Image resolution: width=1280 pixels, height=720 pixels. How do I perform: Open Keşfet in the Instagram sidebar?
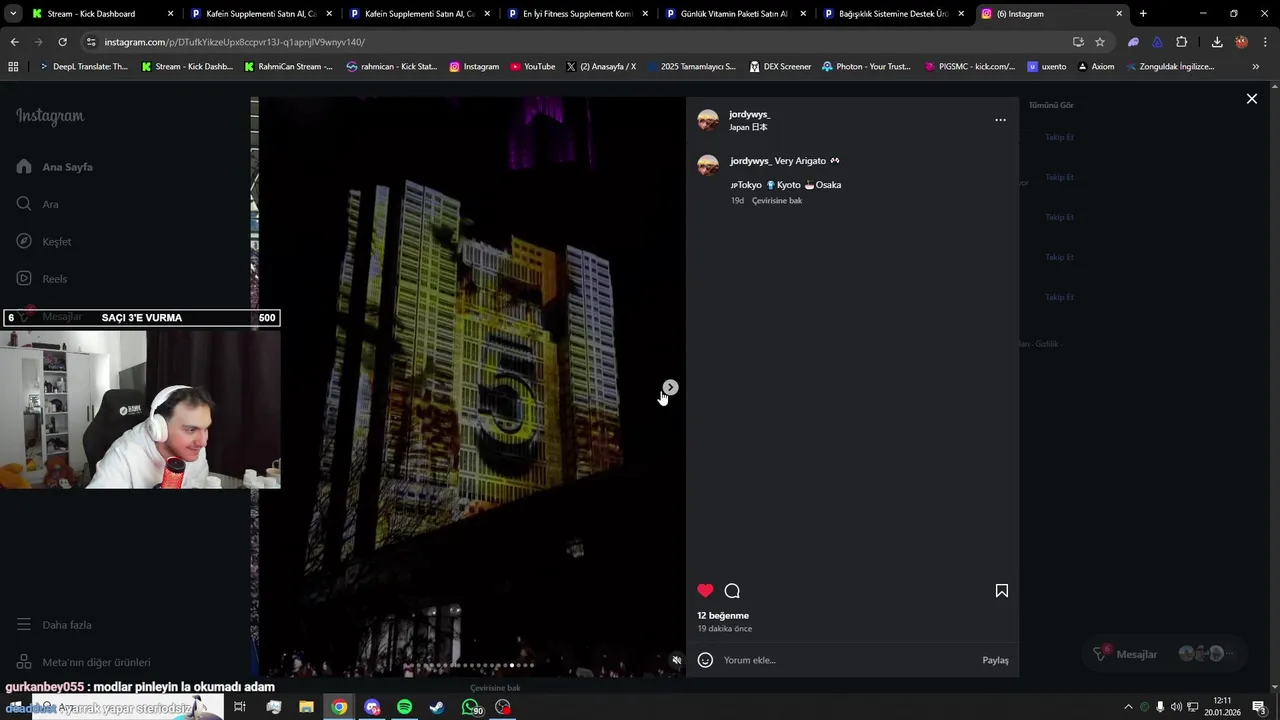click(x=44, y=241)
